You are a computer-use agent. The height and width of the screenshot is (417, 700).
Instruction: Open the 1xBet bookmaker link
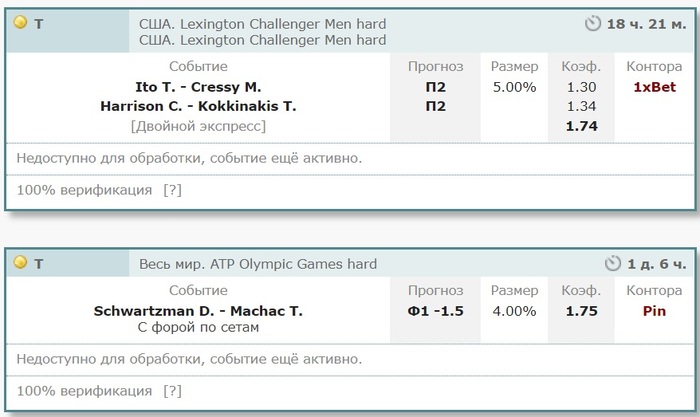point(654,87)
